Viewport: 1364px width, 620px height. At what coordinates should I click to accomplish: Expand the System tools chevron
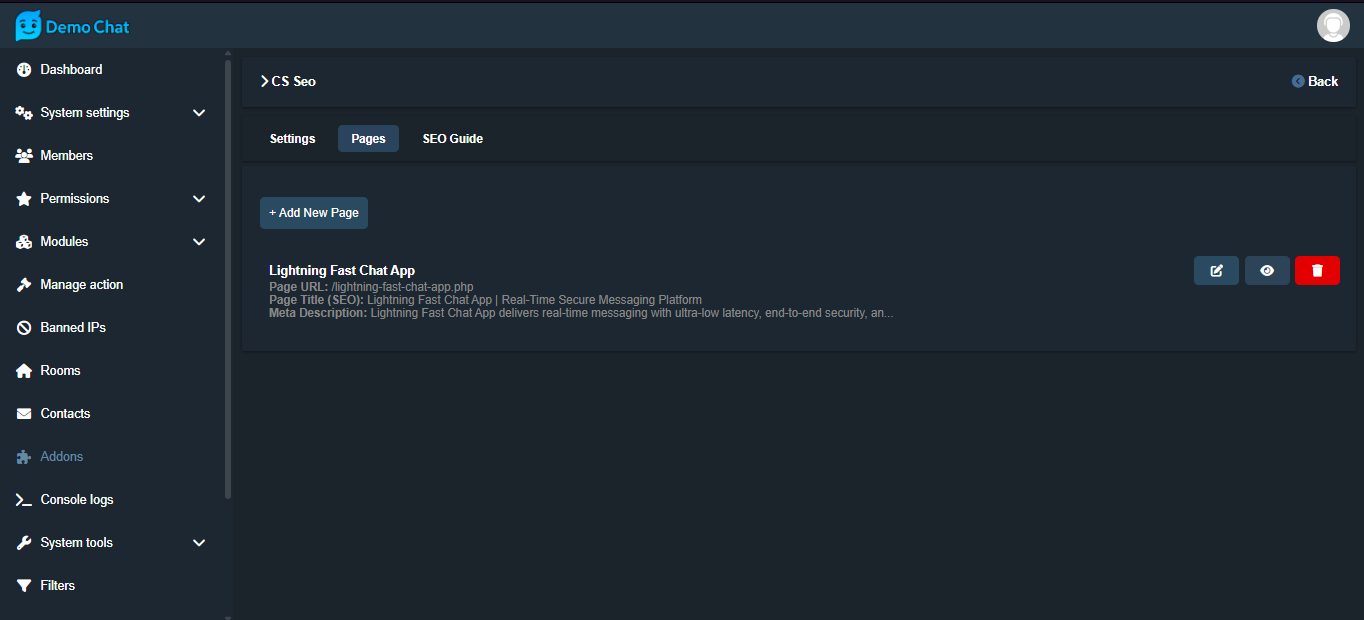pos(199,543)
